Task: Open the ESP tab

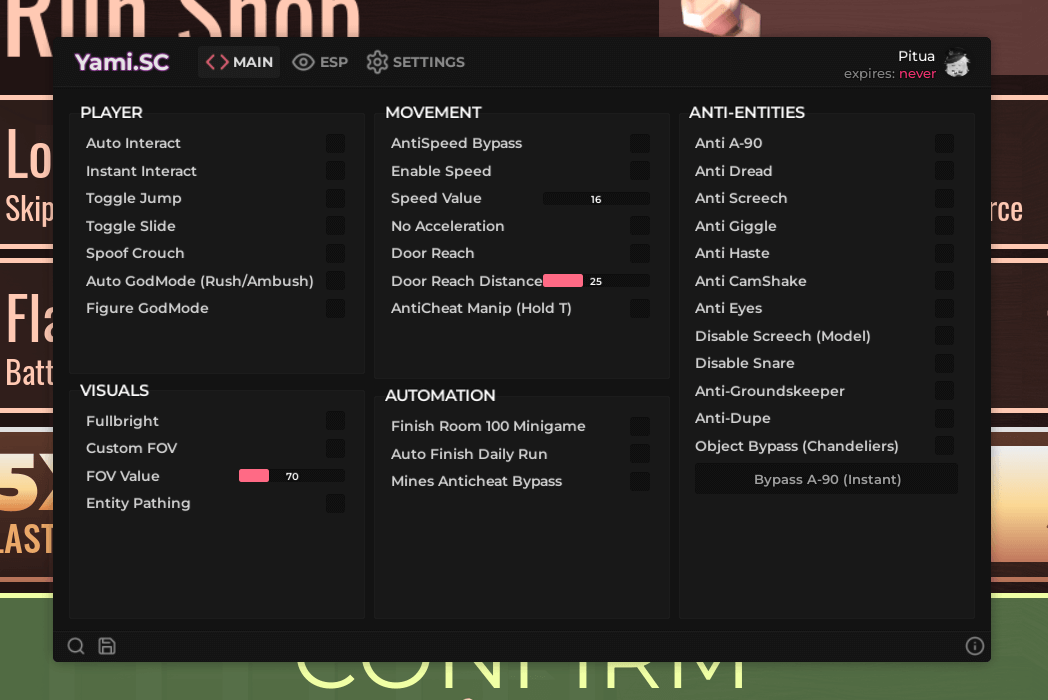Action: [321, 62]
